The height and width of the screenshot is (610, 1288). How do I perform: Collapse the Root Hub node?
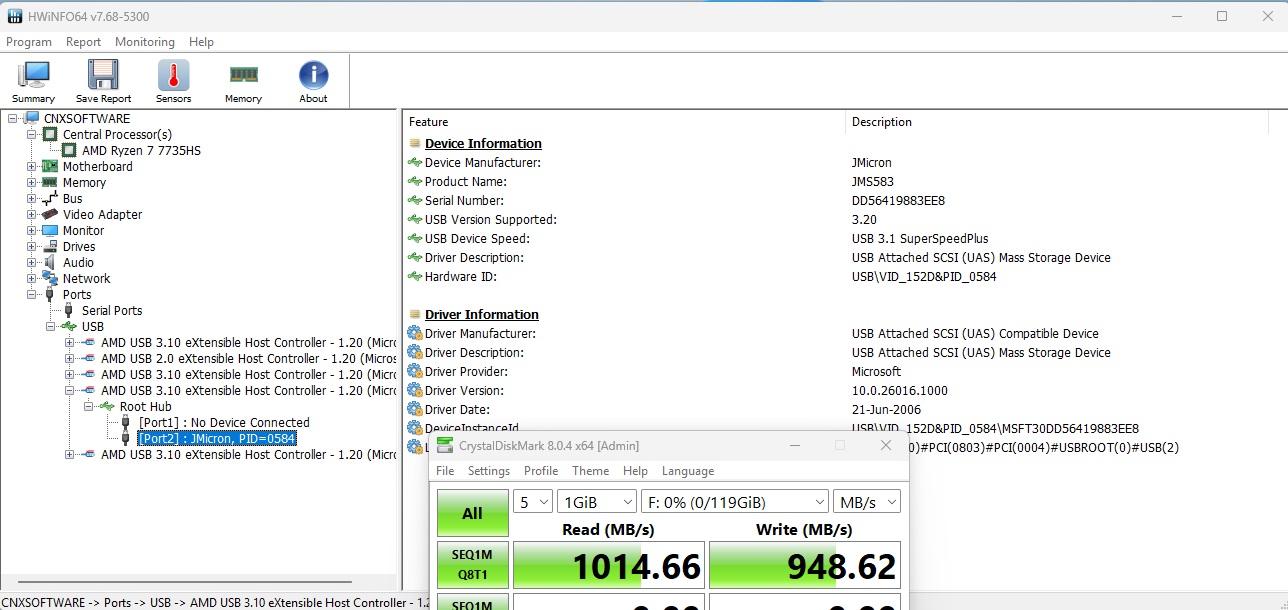(x=88, y=407)
